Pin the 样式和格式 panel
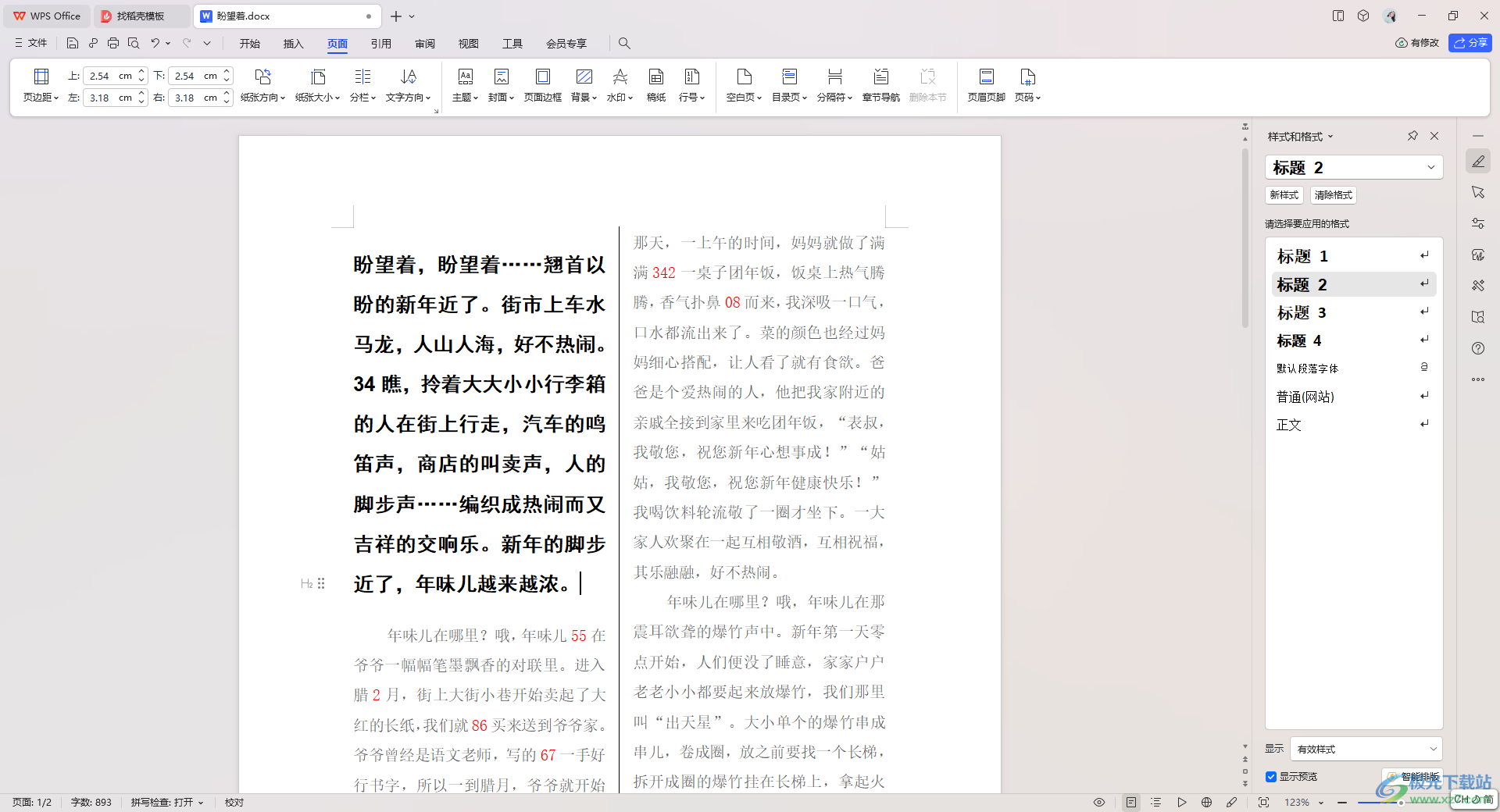Viewport: 1500px width, 812px height. (x=1412, y=136)
